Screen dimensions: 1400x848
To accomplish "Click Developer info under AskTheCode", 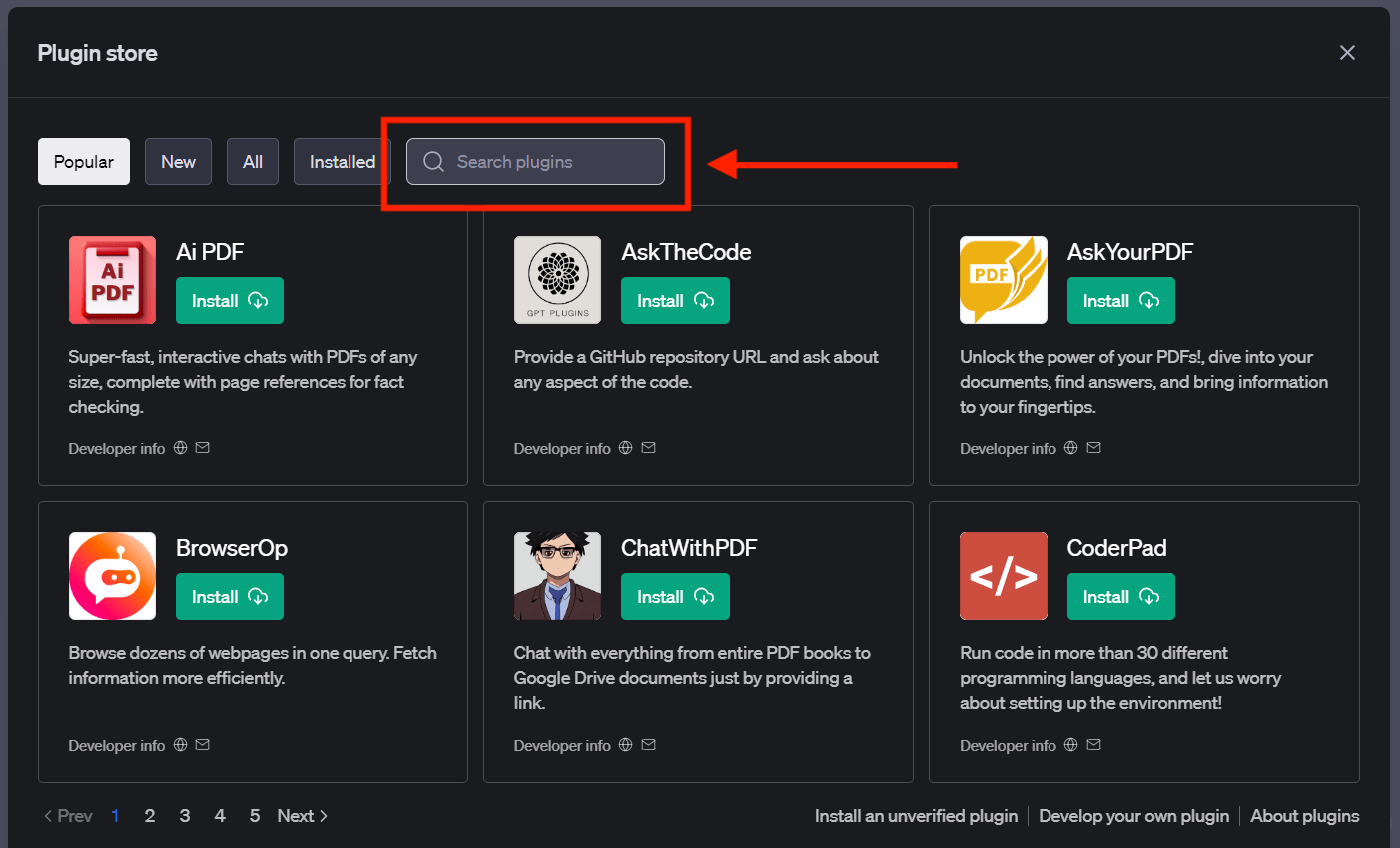I will pos(562,449).
